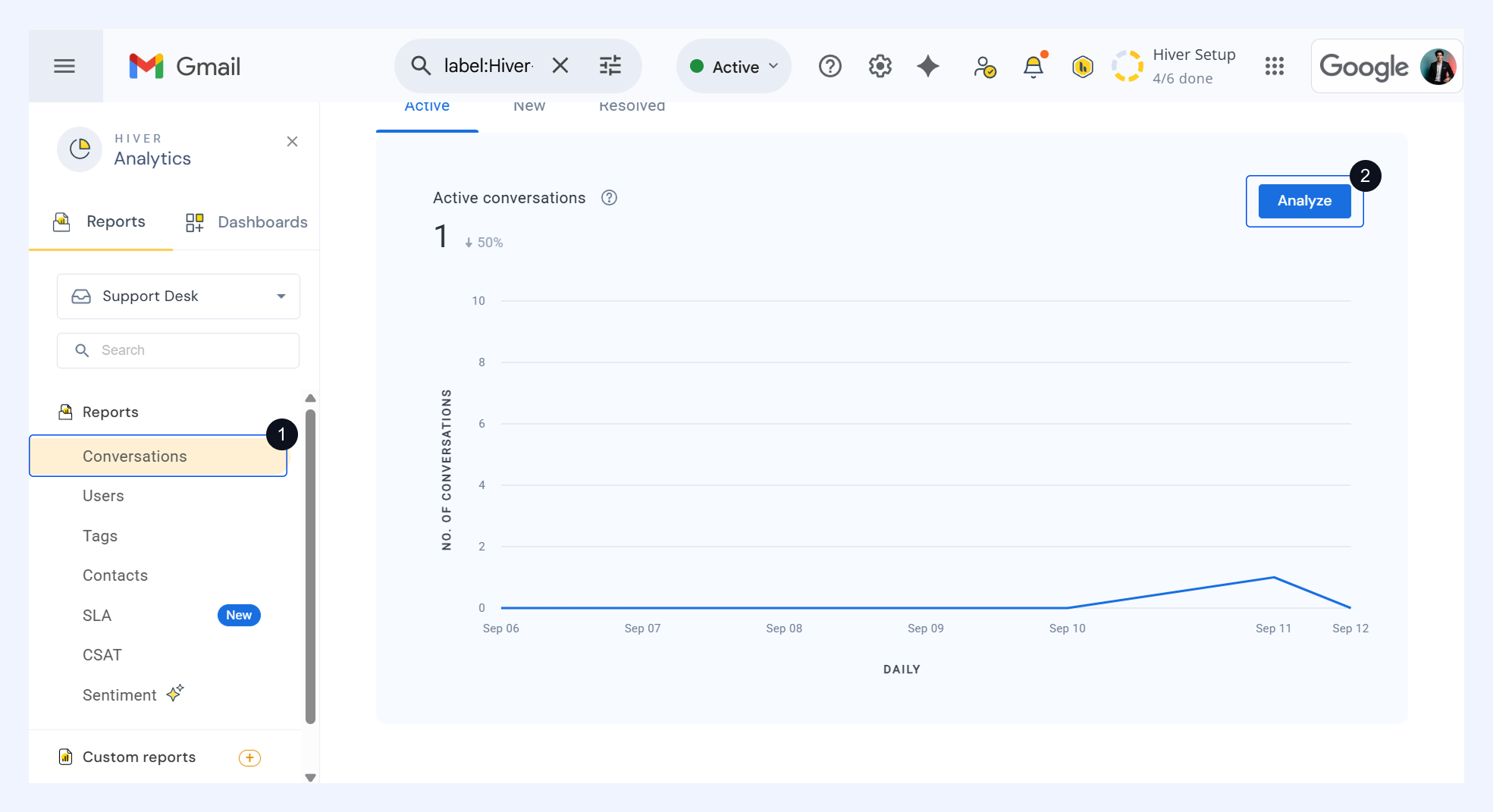Open the Google account profile picture
Viewport: 1493px width, 812px height.
(x=1438, y=67)
